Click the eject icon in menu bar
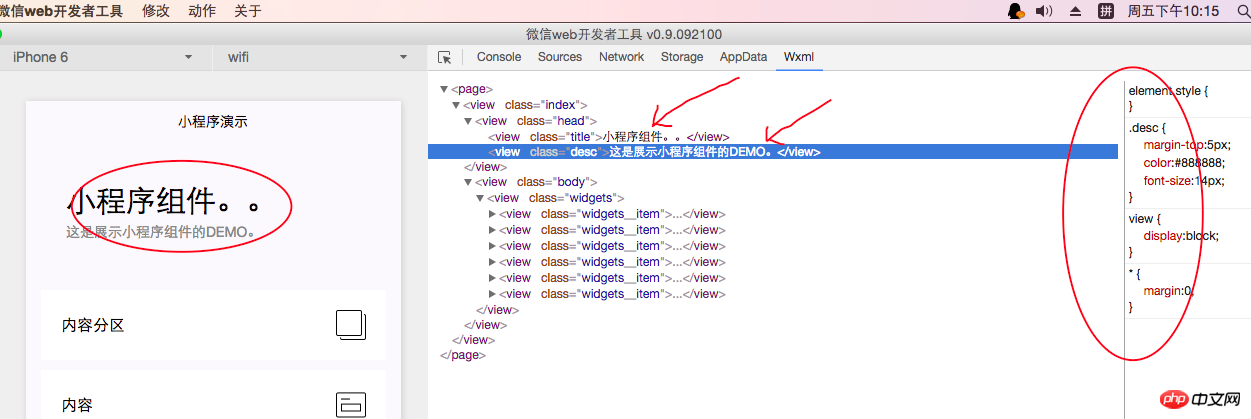The width and height of the screenshot is (1251, 419). [1076, 11]
